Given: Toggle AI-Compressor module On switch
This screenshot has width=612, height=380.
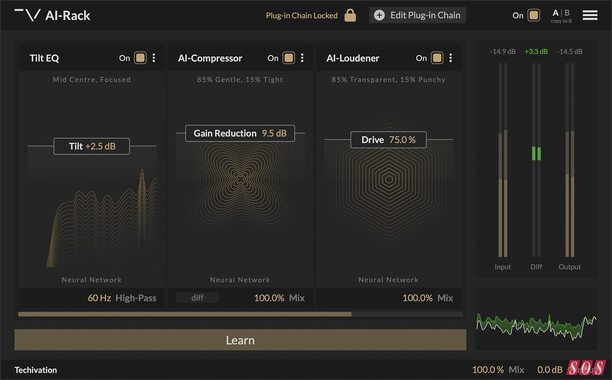Looking at the screenshot, I should point(288,58).
